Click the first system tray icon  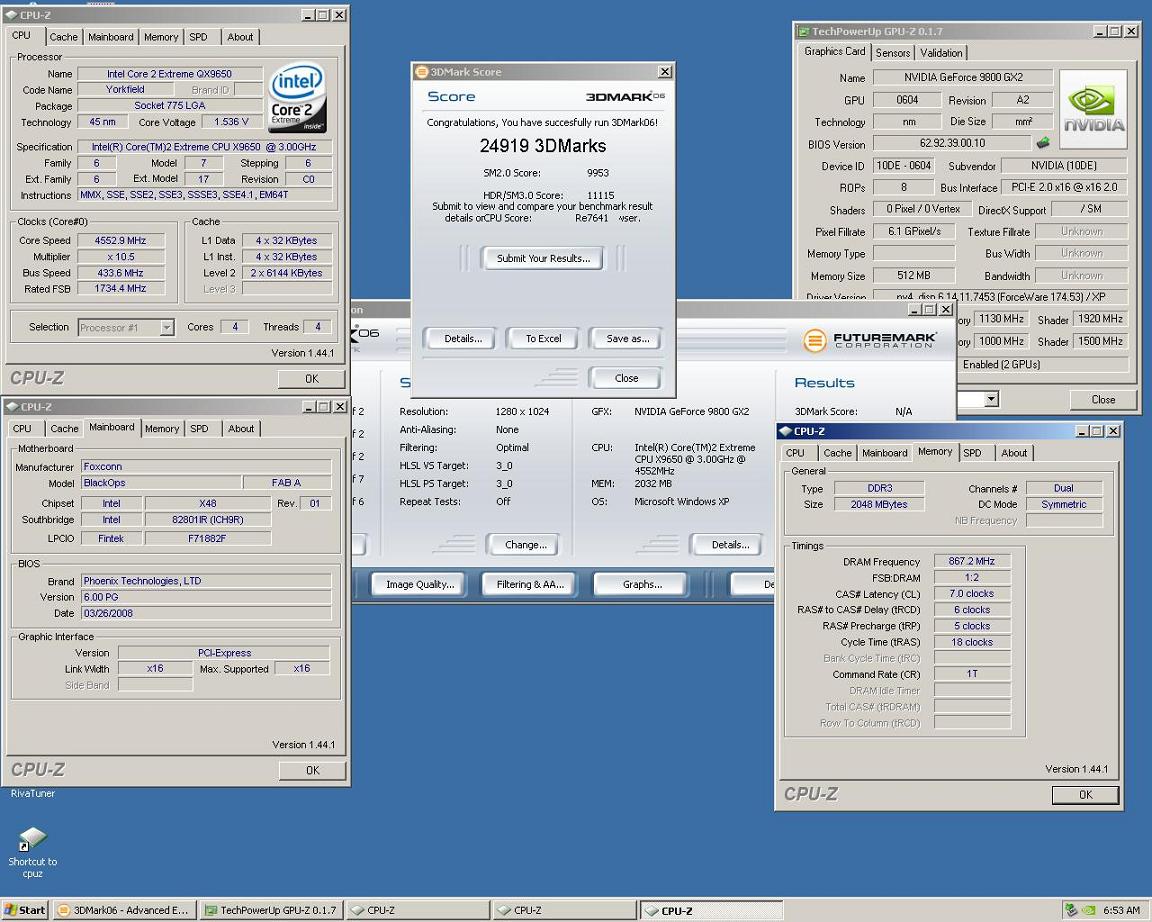[x=1071, y=910]
